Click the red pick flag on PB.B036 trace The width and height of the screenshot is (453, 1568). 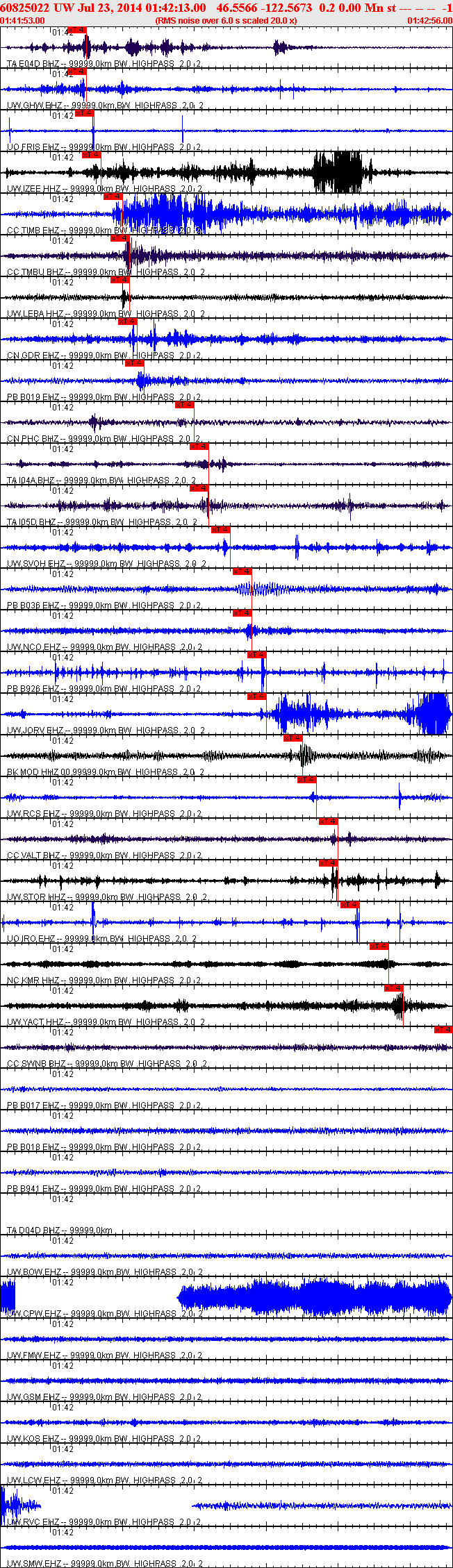242,572
